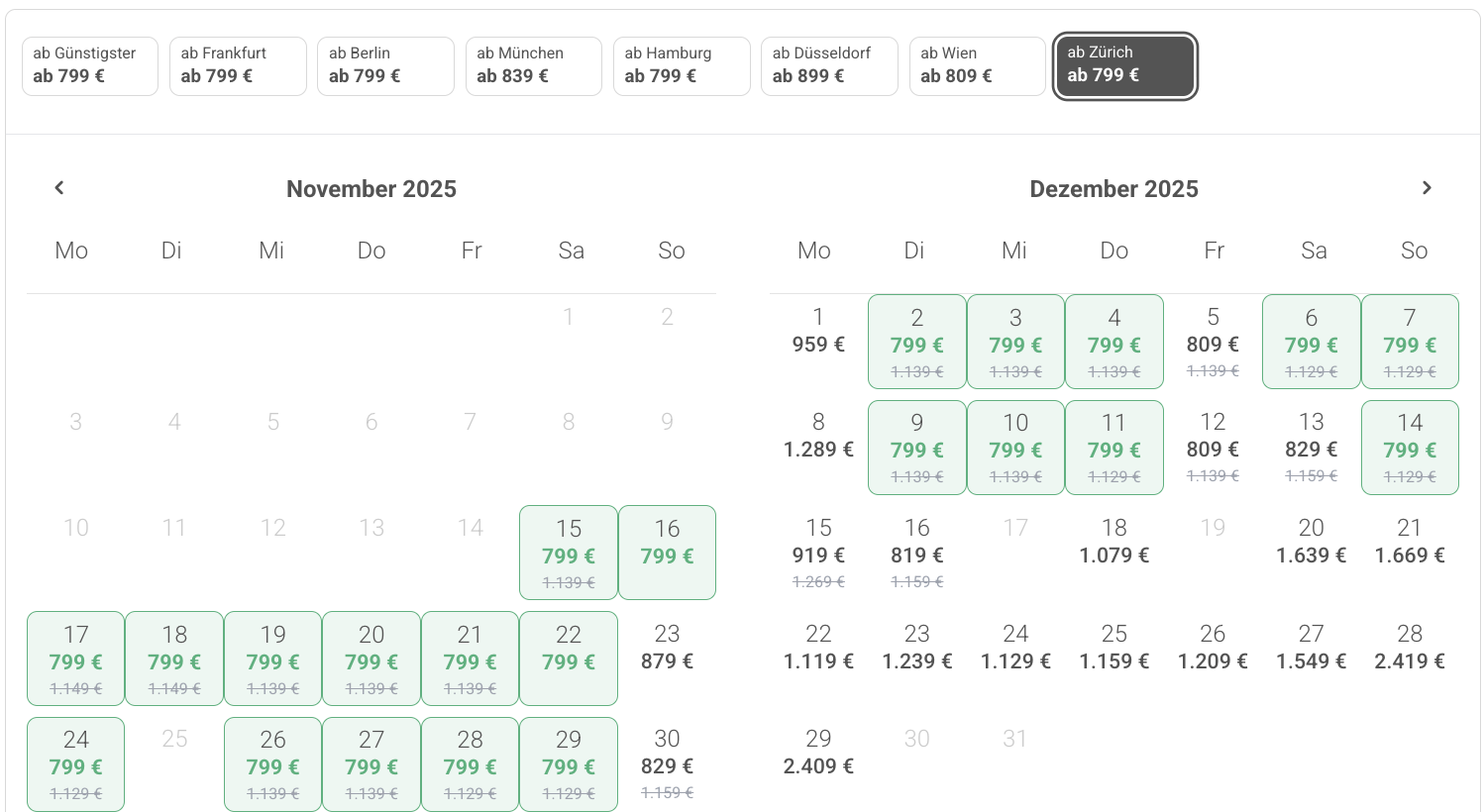
Task: Switch to the 'ab Frankfurt' departure option
Action: (238, 65)
